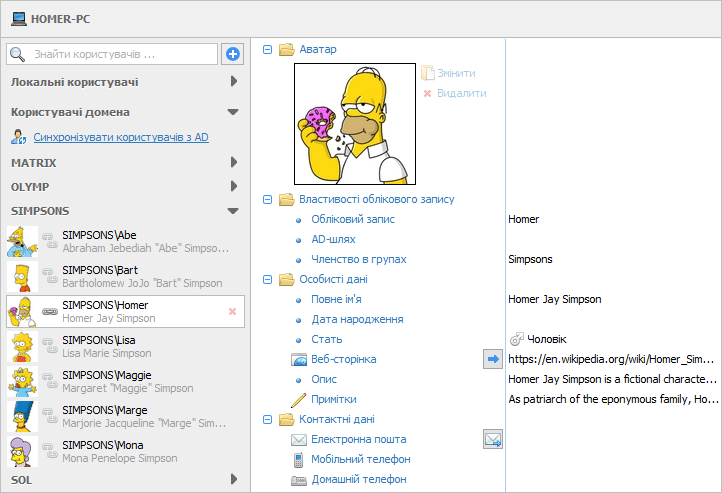Collapse the Особисті дані section
This screenshot has width=722, height=493.
[267, 279]
